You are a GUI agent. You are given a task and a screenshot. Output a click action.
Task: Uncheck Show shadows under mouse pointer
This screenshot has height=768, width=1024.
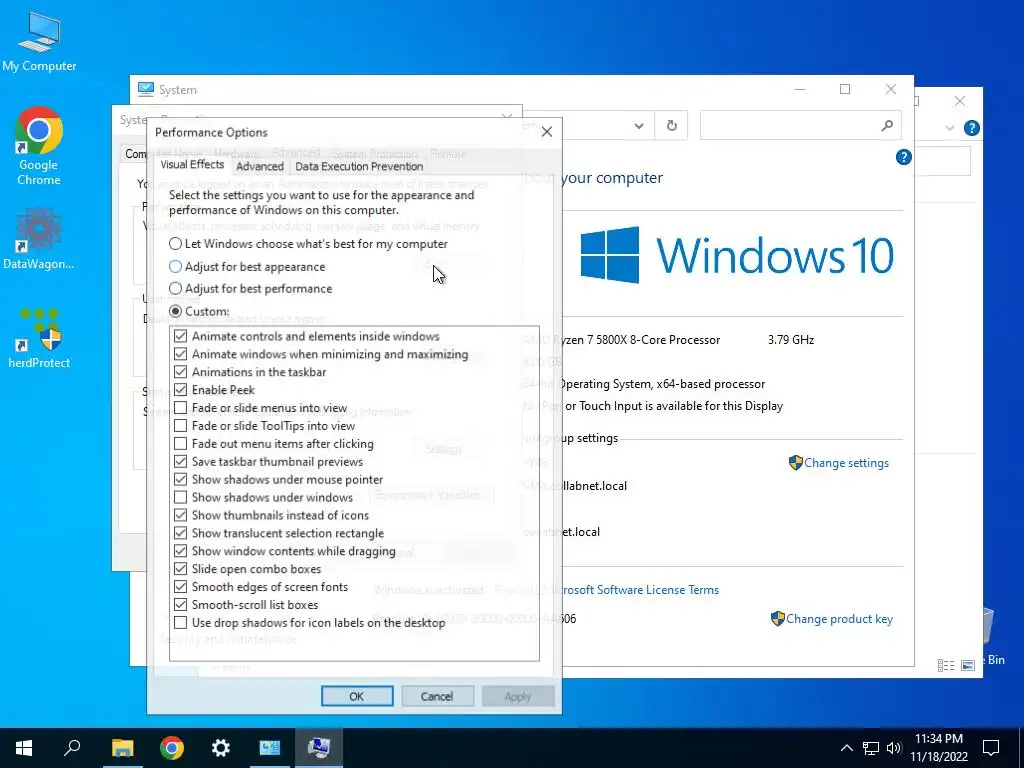(x=181, y=479)
